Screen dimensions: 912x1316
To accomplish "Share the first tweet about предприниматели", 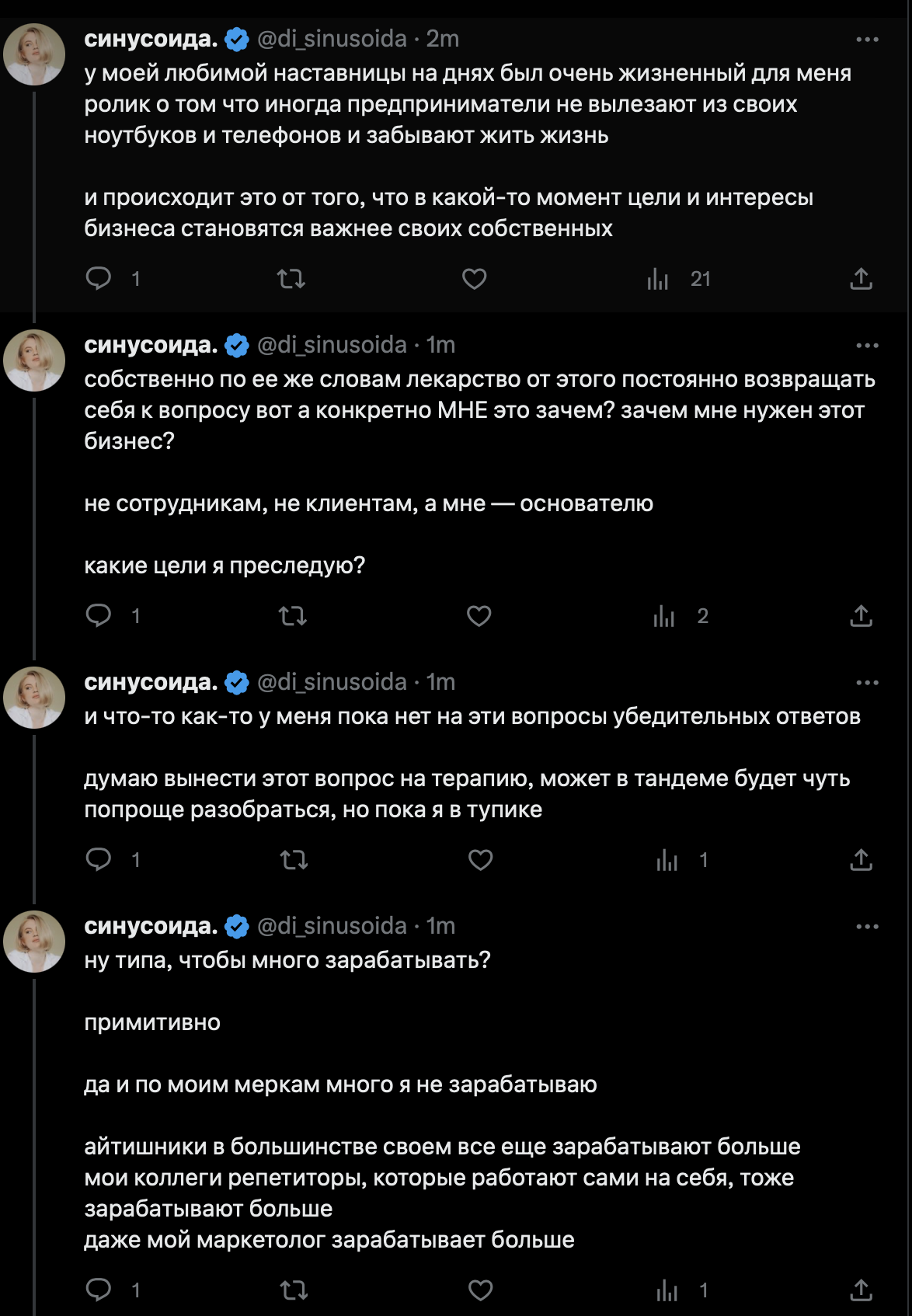I will [x=861, y=278].
